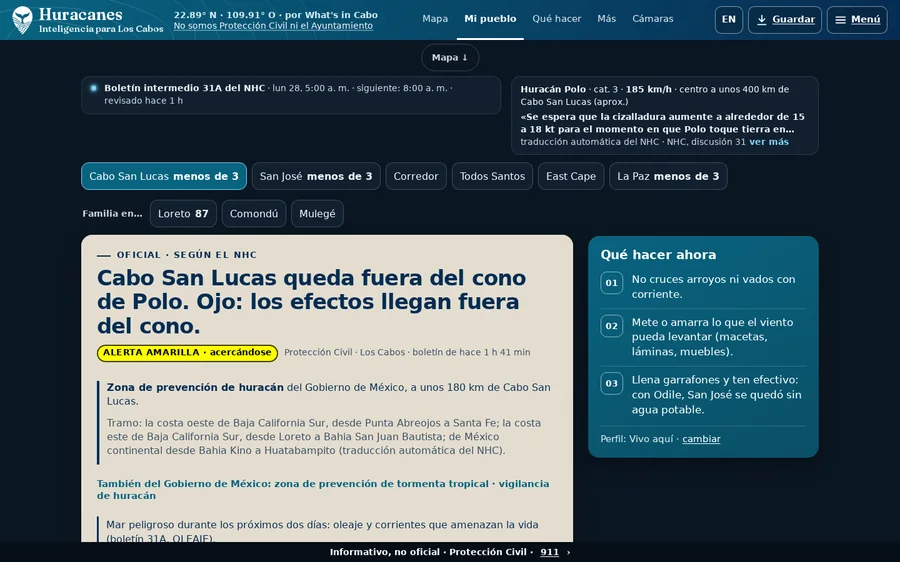Viewport: 900px width, 562px height.
Task: Click 'Protección Civil · Los Cabos · boletín' text
Action: [407, 352]
